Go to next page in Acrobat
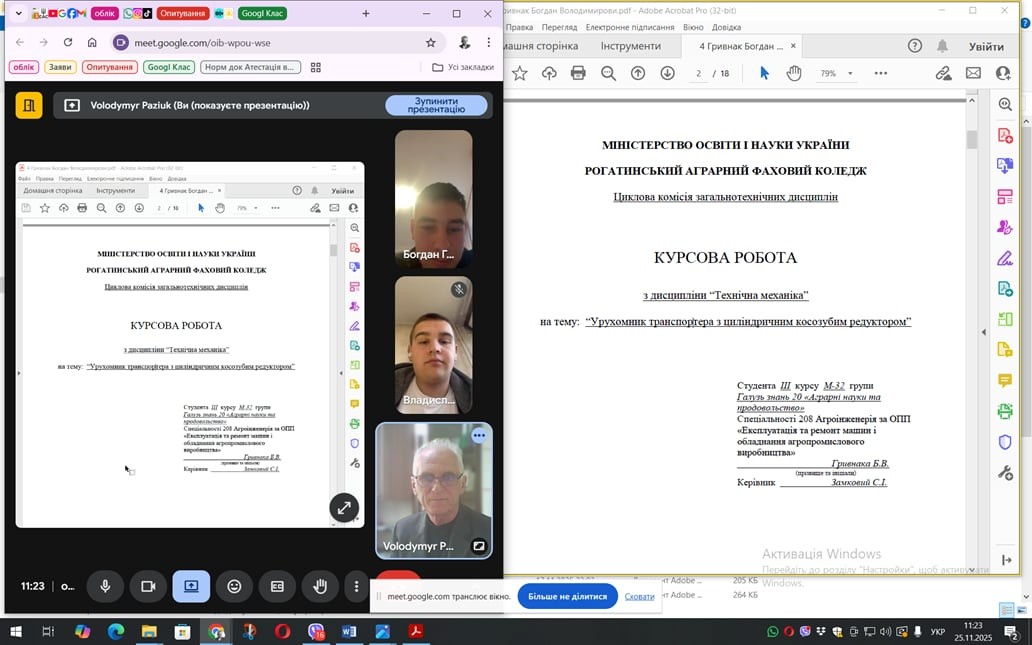Image resolution: width=1032 pixels, height=645 pixels. coord(667,73)
